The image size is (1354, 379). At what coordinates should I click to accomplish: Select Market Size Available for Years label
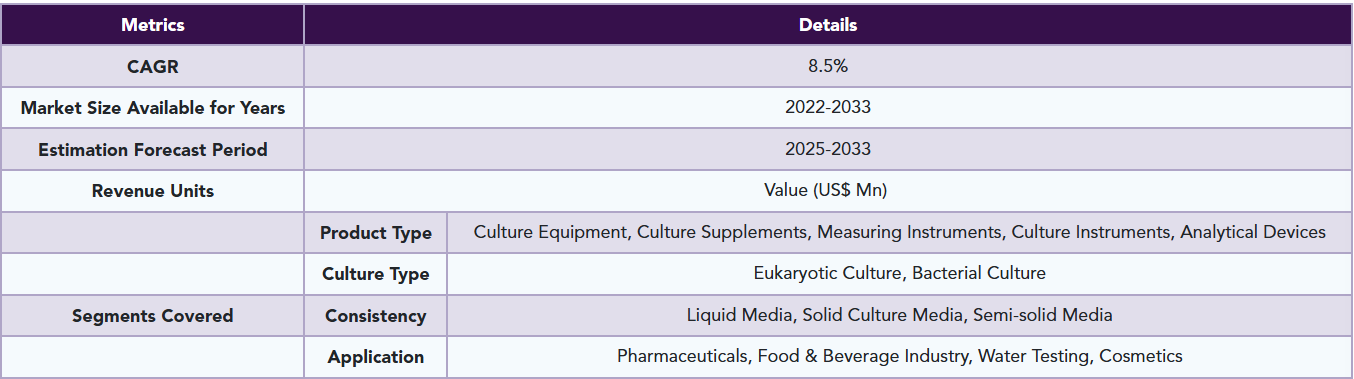coord(153,108)
